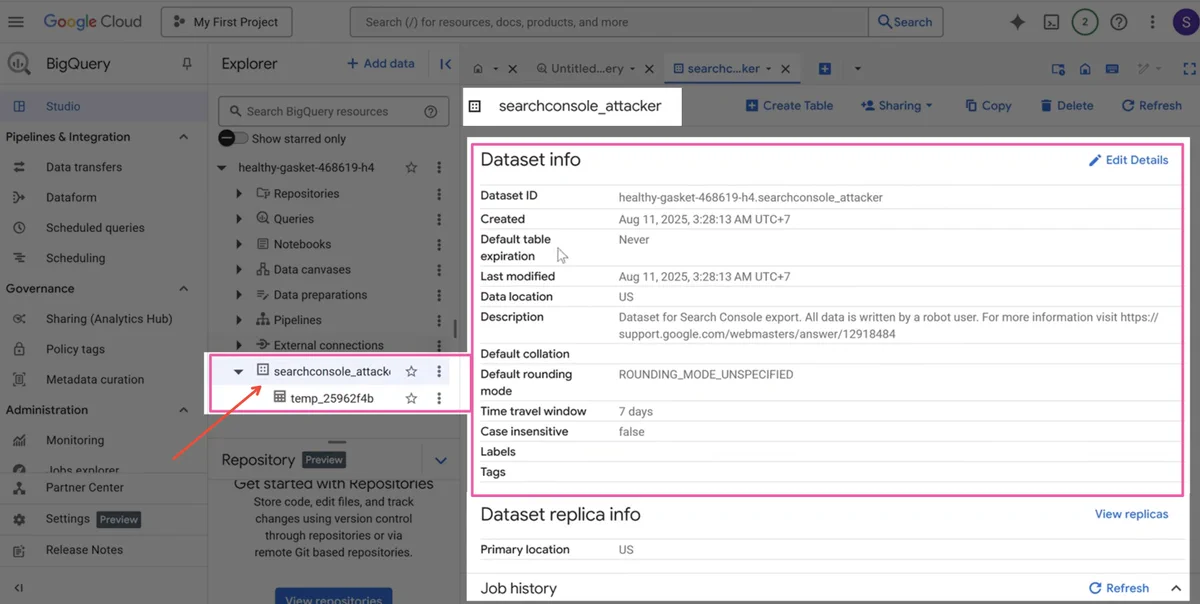Viewport: 1200px width, 604px height.
Task: Collapse the searchconsole_attacker dataset node
Action: (x=238, y=372)
